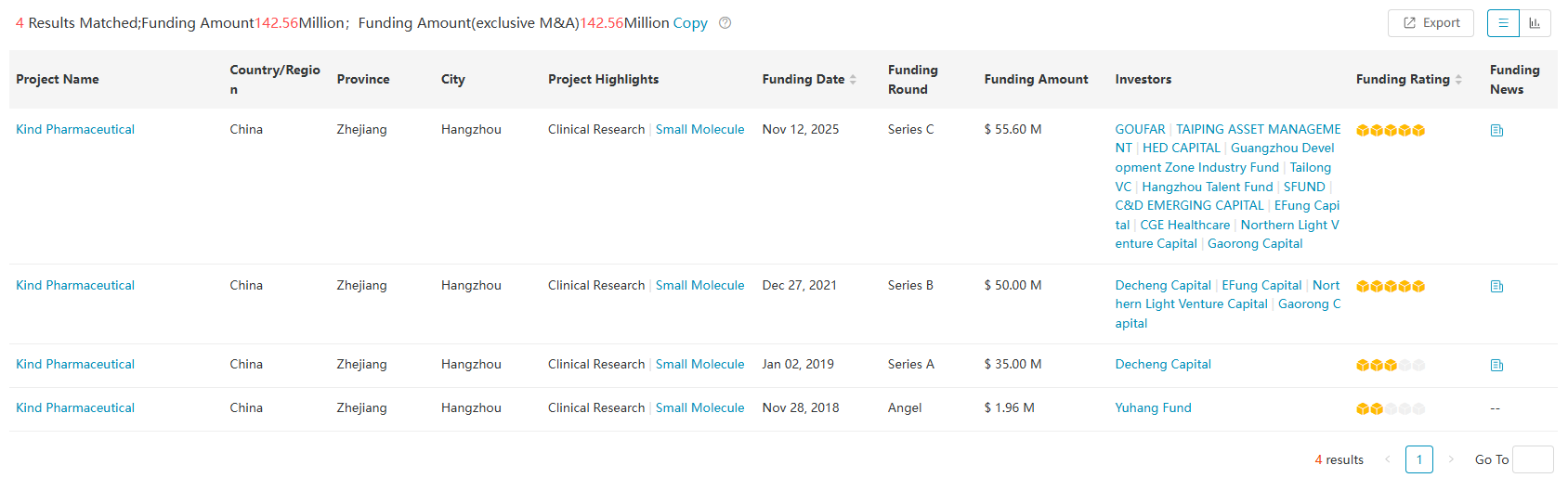1568x478 pixels.
Task: Open Kind Pharmaceutical link in Angel row
Action: (x=75, y=408)
